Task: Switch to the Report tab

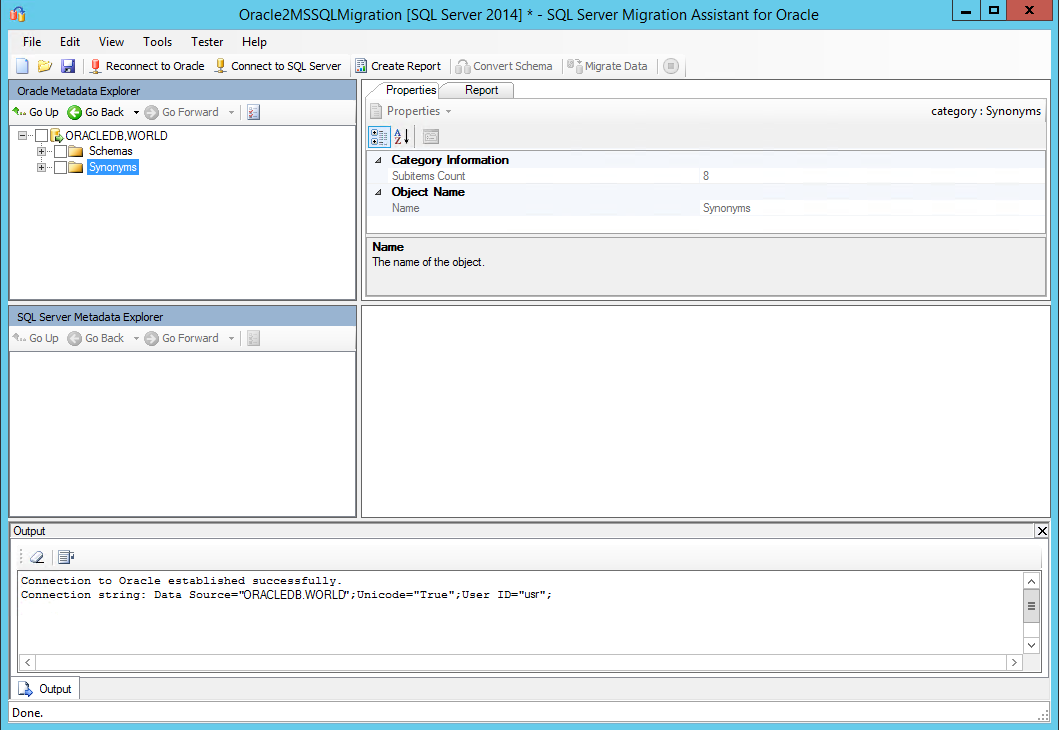Action: tap(481, 90)
